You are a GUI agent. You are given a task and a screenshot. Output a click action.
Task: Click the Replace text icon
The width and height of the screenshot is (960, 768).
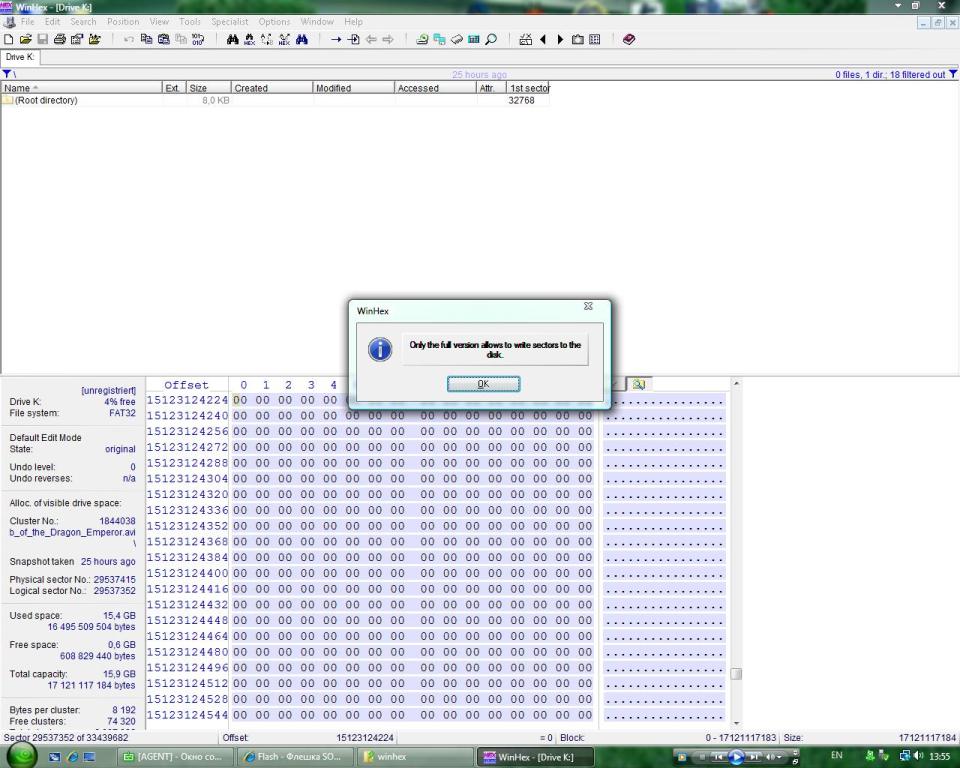click(x=267, y=39)
